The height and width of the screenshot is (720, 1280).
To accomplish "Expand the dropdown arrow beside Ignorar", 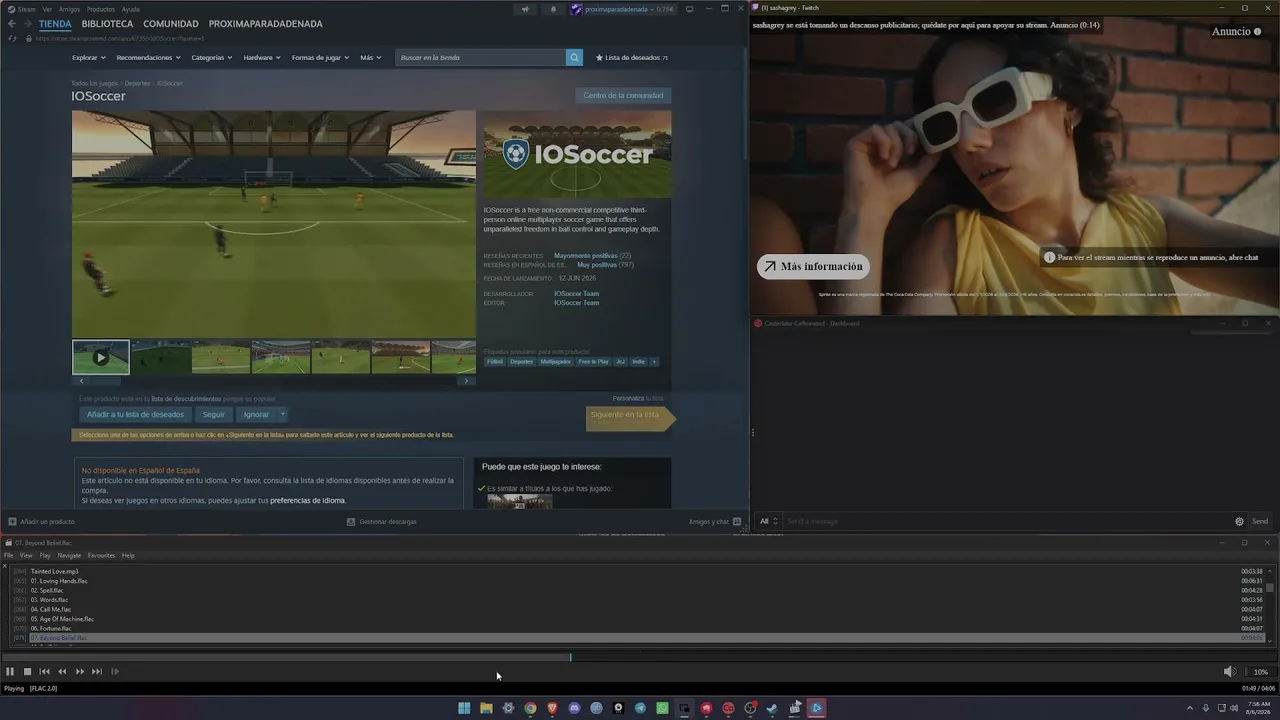I will (x=283, y=414).
